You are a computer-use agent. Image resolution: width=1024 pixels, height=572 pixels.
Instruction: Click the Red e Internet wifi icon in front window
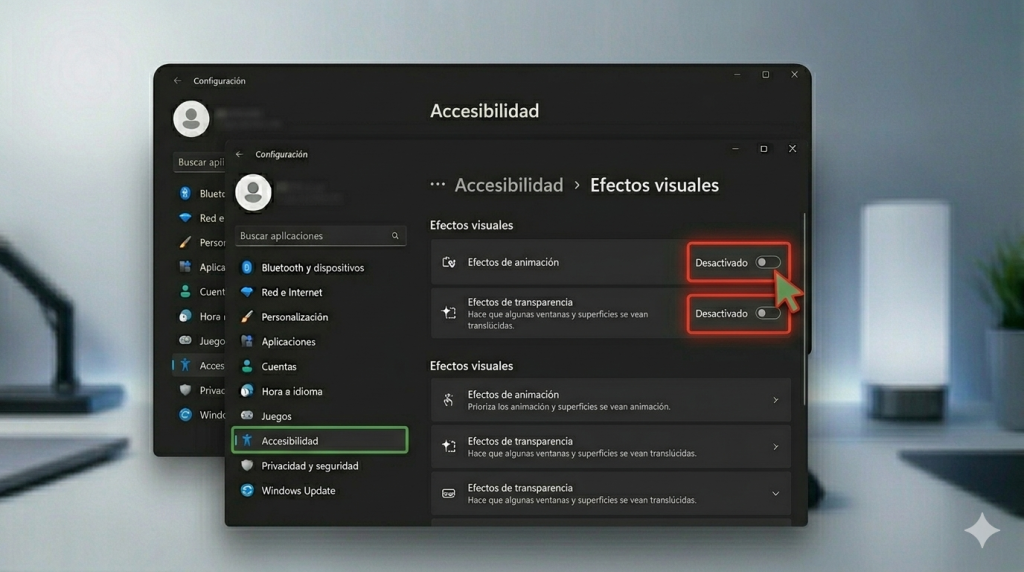click(x=247, y=292)
